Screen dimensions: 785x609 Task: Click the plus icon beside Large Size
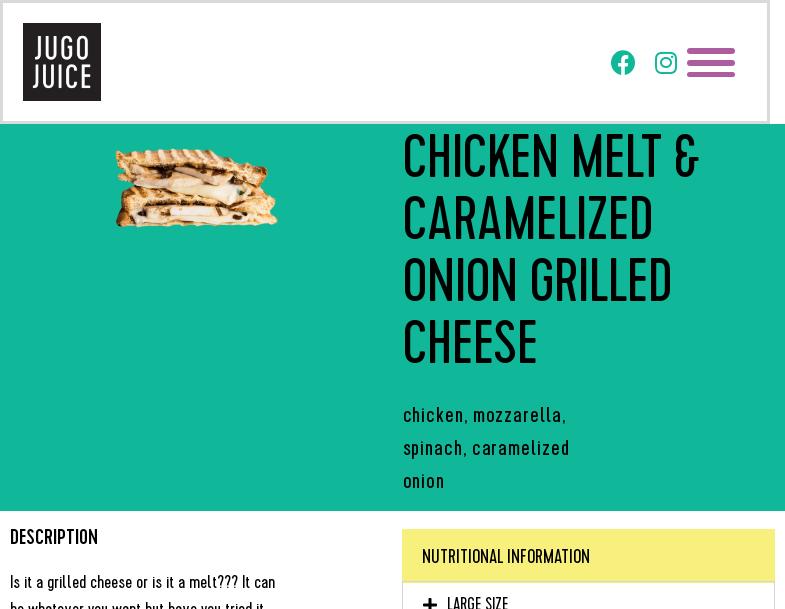[x=430, y=603]
